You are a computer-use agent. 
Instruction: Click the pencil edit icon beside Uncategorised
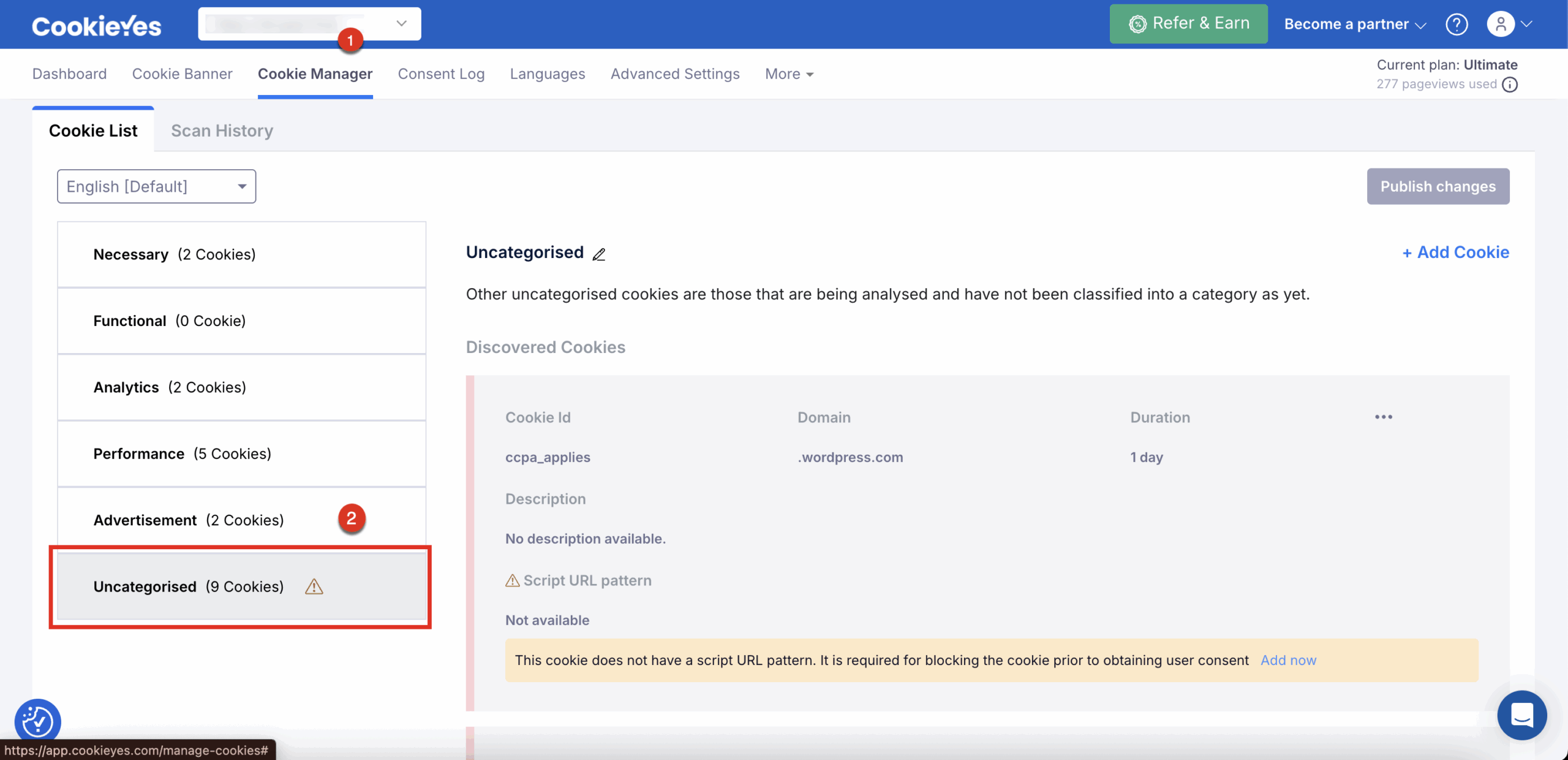pyautogui.click(x=598, y=254)
